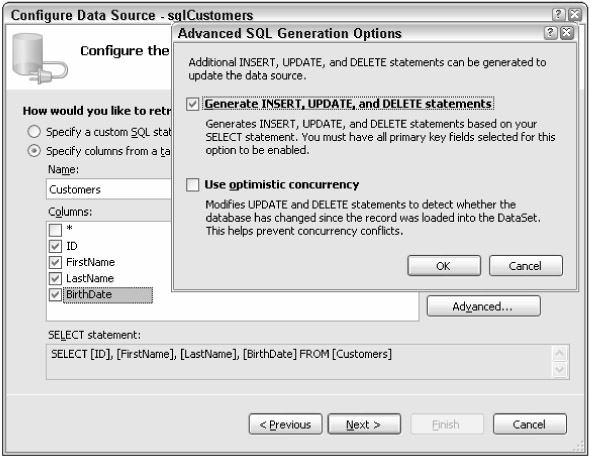Uncheck the ID column checkbox
591x457 pixels.
coord(55,246)
